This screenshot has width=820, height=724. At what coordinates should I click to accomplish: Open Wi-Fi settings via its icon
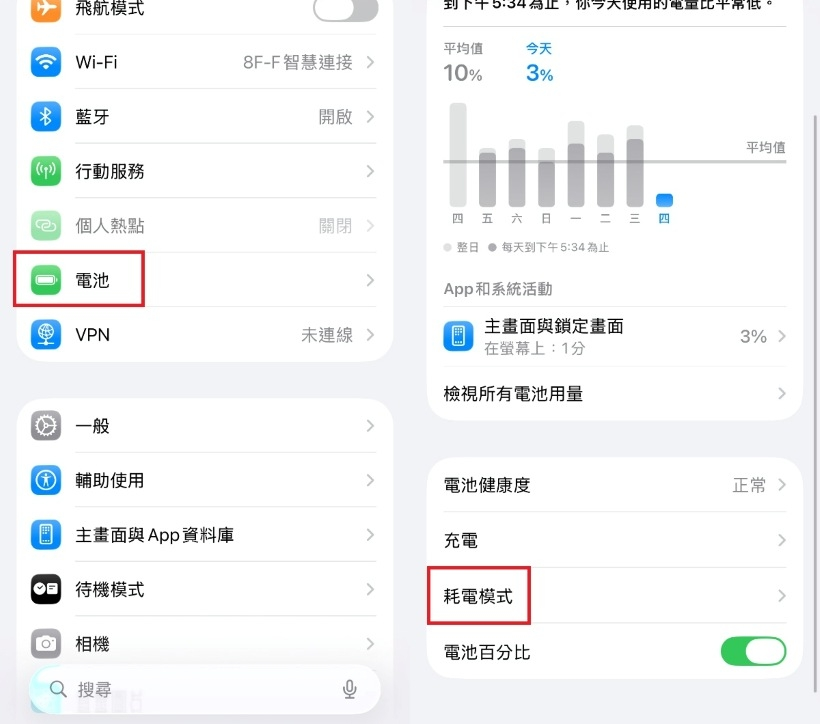click(46, 62)
